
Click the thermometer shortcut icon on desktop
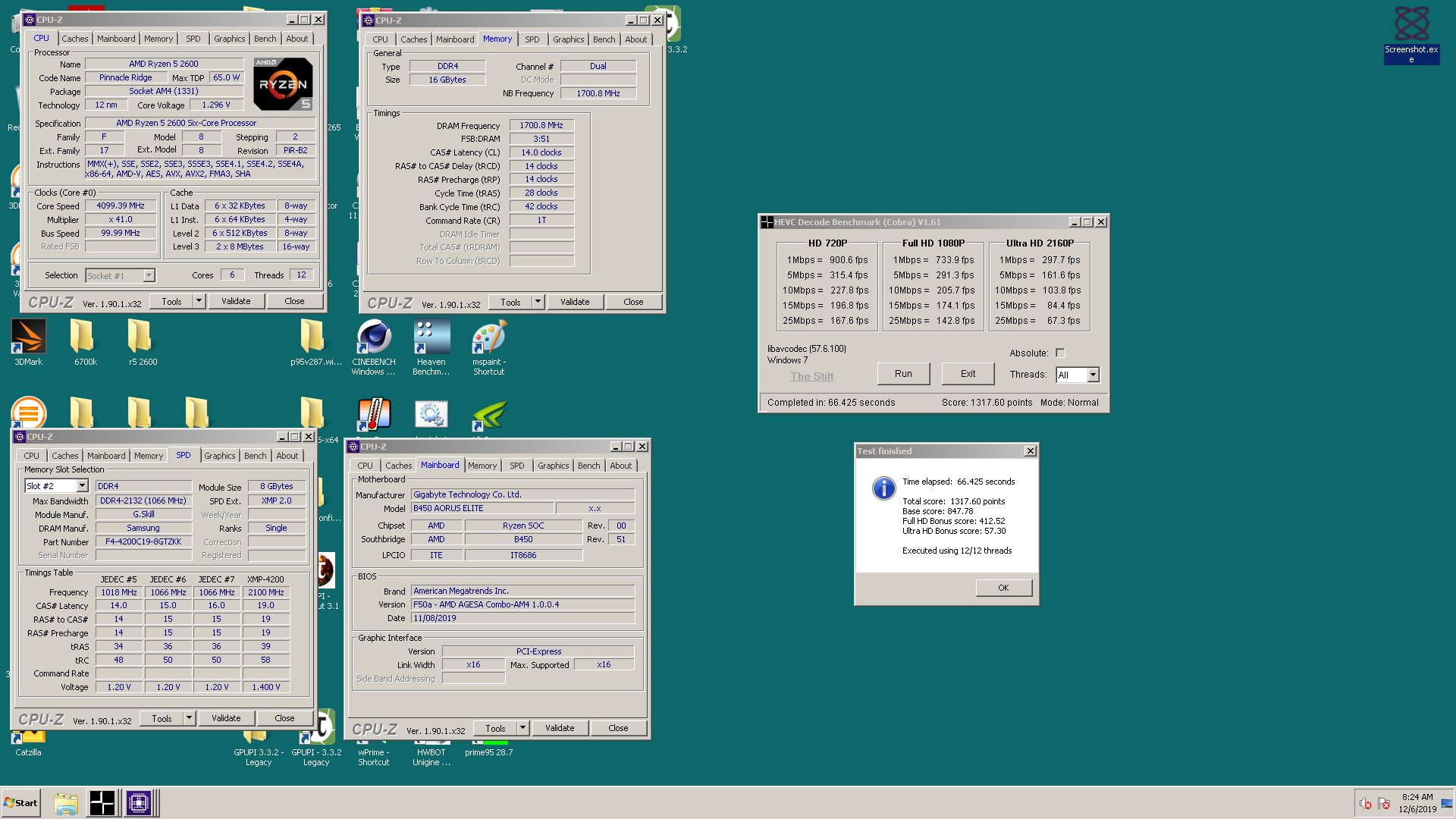coord(374,415)
